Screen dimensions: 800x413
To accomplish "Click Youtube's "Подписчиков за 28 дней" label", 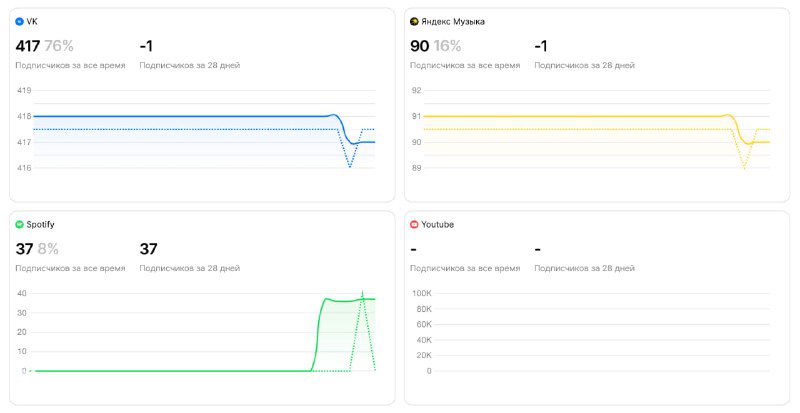I will [x=584, y=268].
